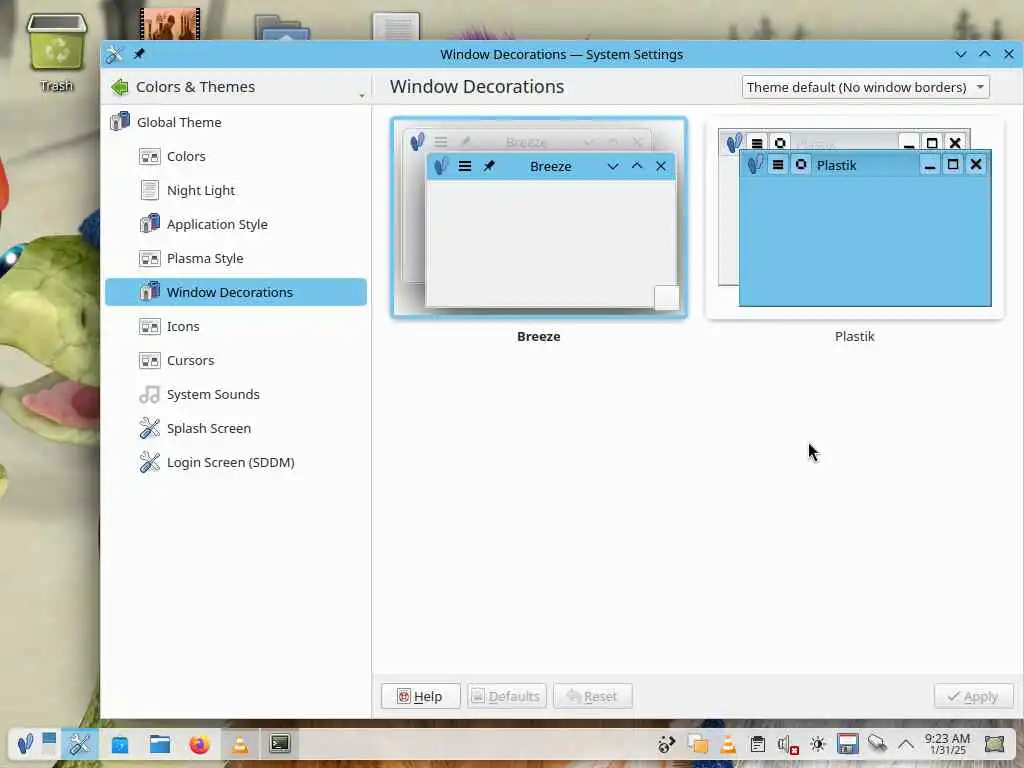Click the Breeze label under the preview
This screenshot has width=1024, height=768.
coord(539,336)
